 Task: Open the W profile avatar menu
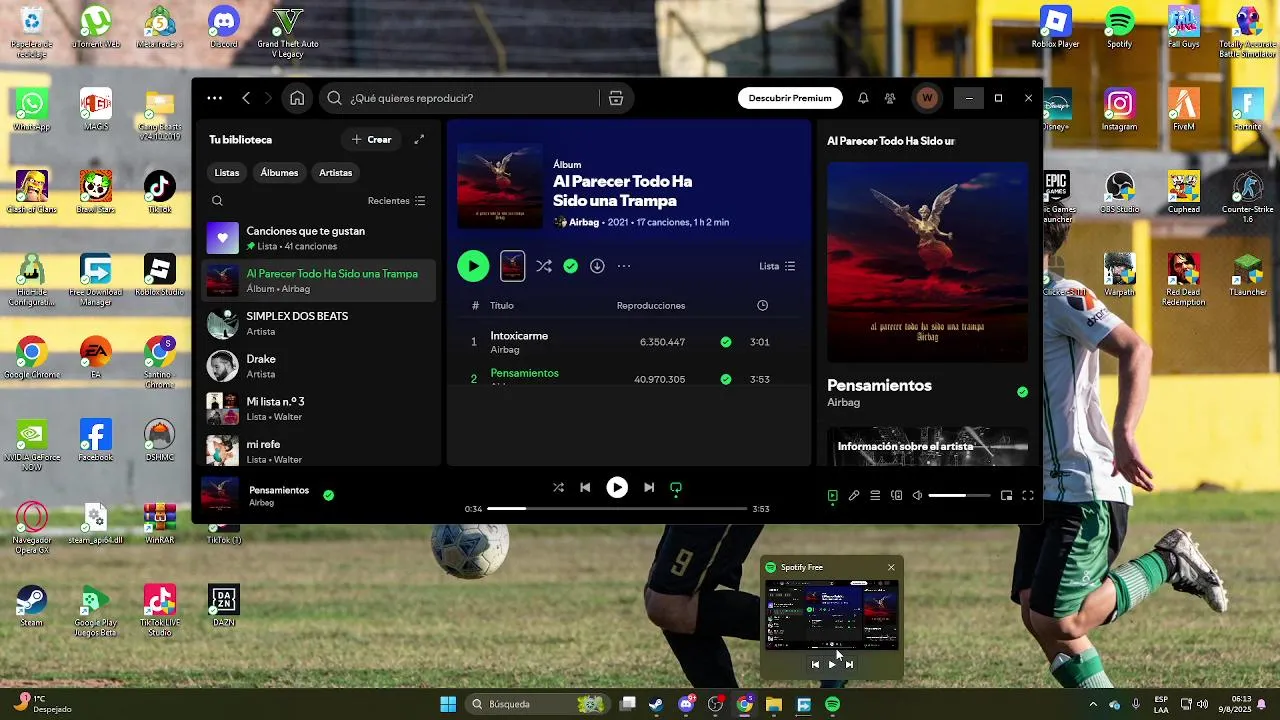pos(927,98)
